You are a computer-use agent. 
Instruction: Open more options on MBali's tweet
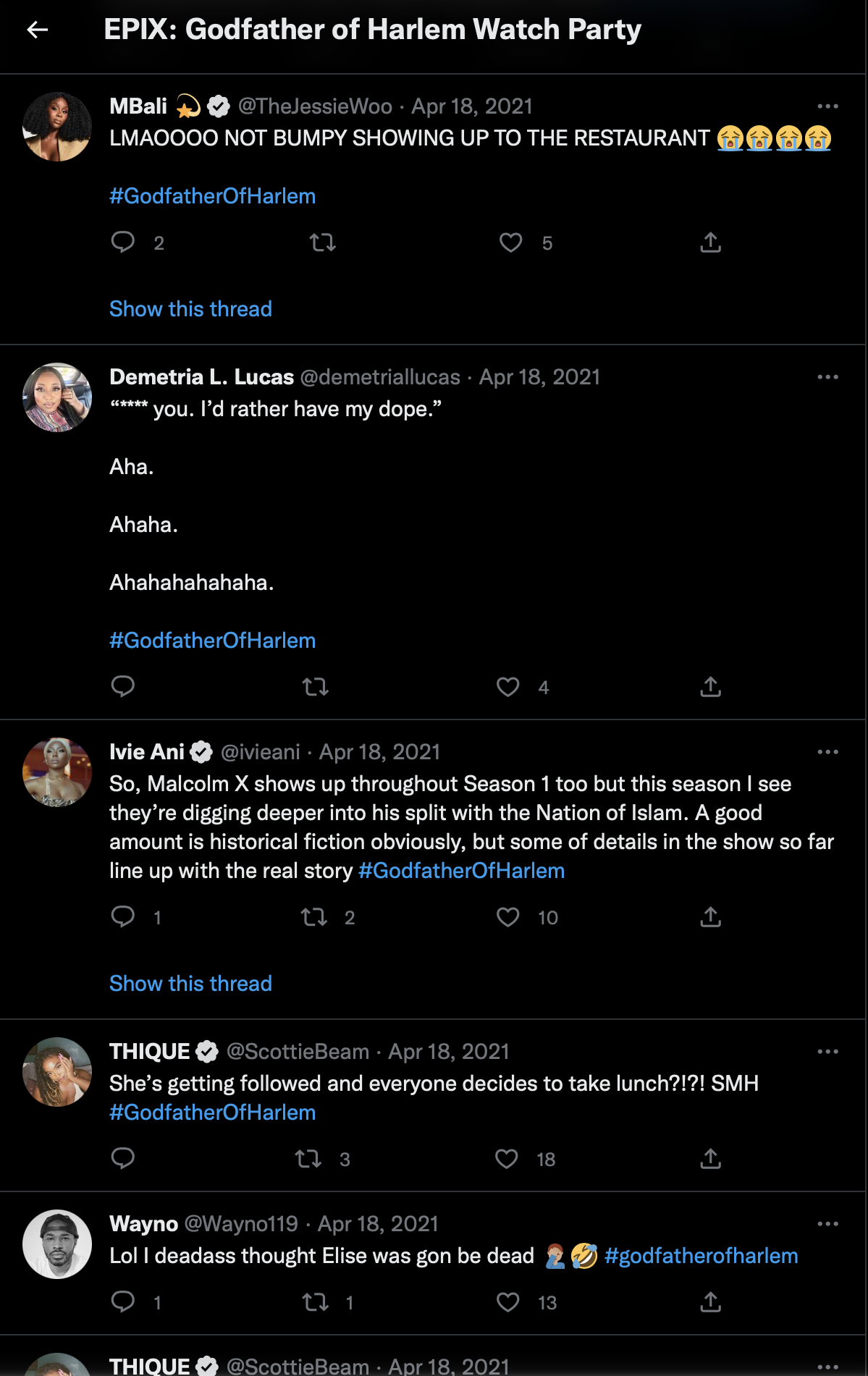pyautogui.click(x=827, y=106)
